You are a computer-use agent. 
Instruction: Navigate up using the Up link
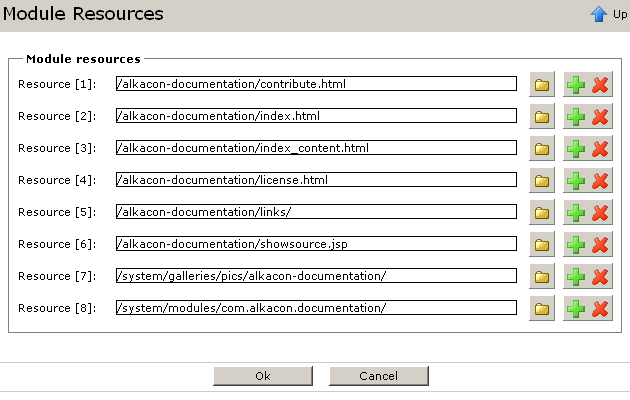[x=620, y=14]
